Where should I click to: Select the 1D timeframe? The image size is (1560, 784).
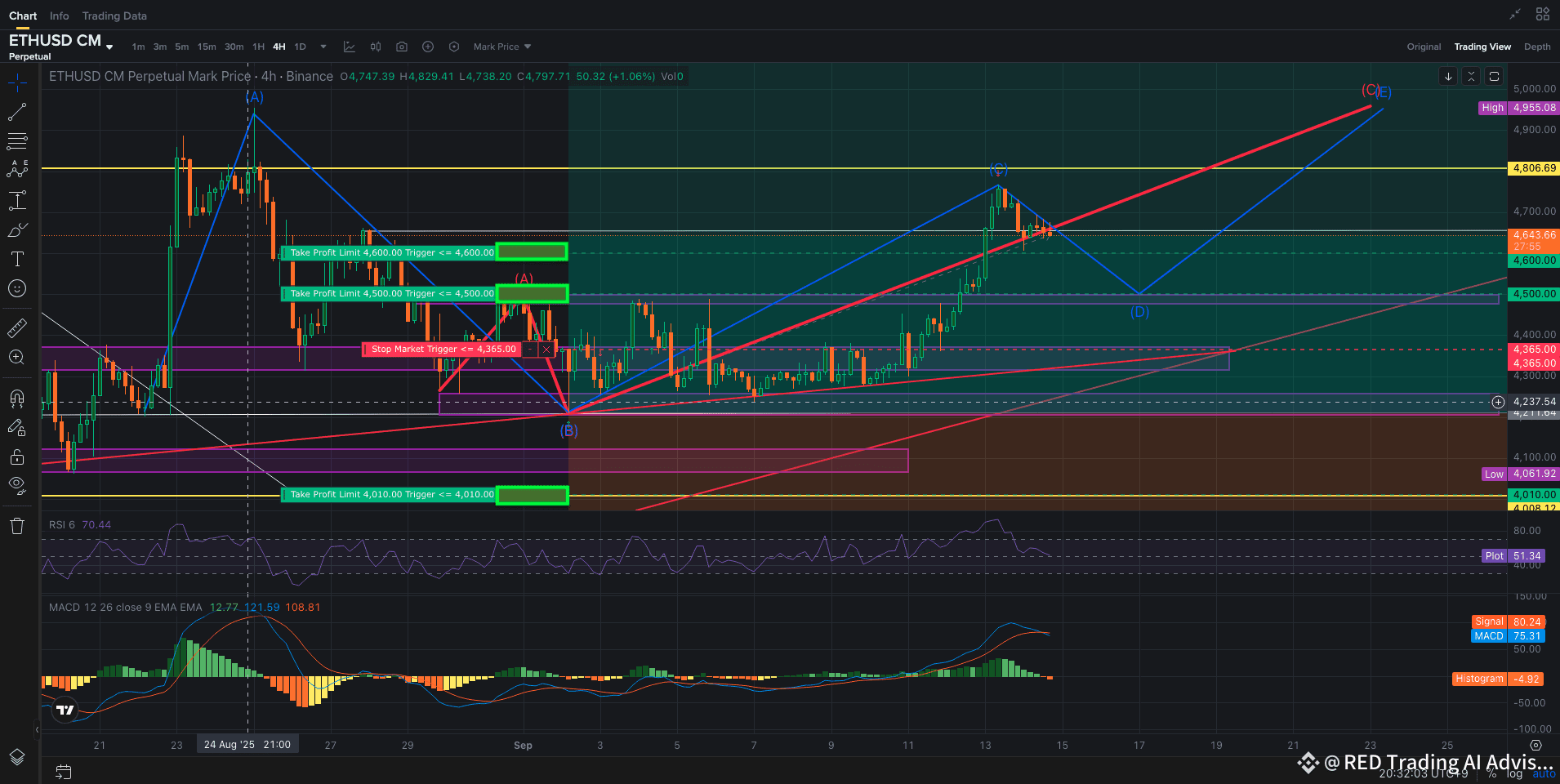300,47
